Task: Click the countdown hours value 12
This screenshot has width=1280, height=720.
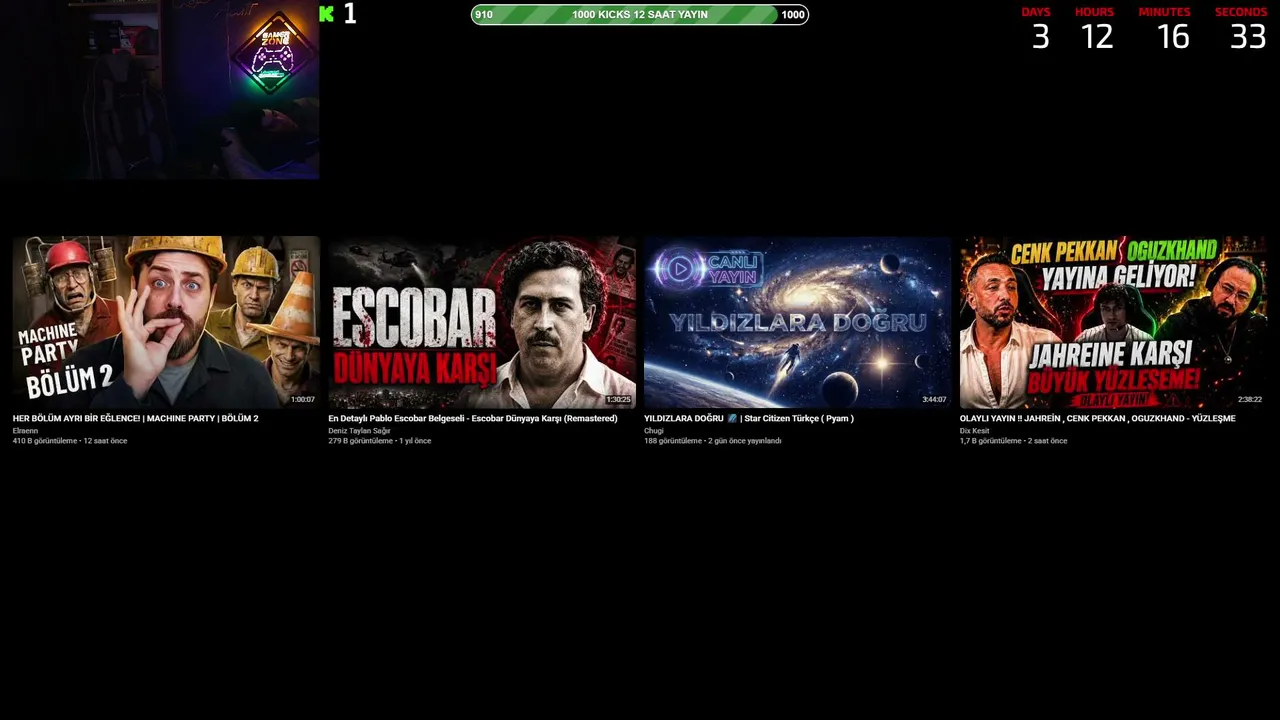Action: click(1097, 37)
